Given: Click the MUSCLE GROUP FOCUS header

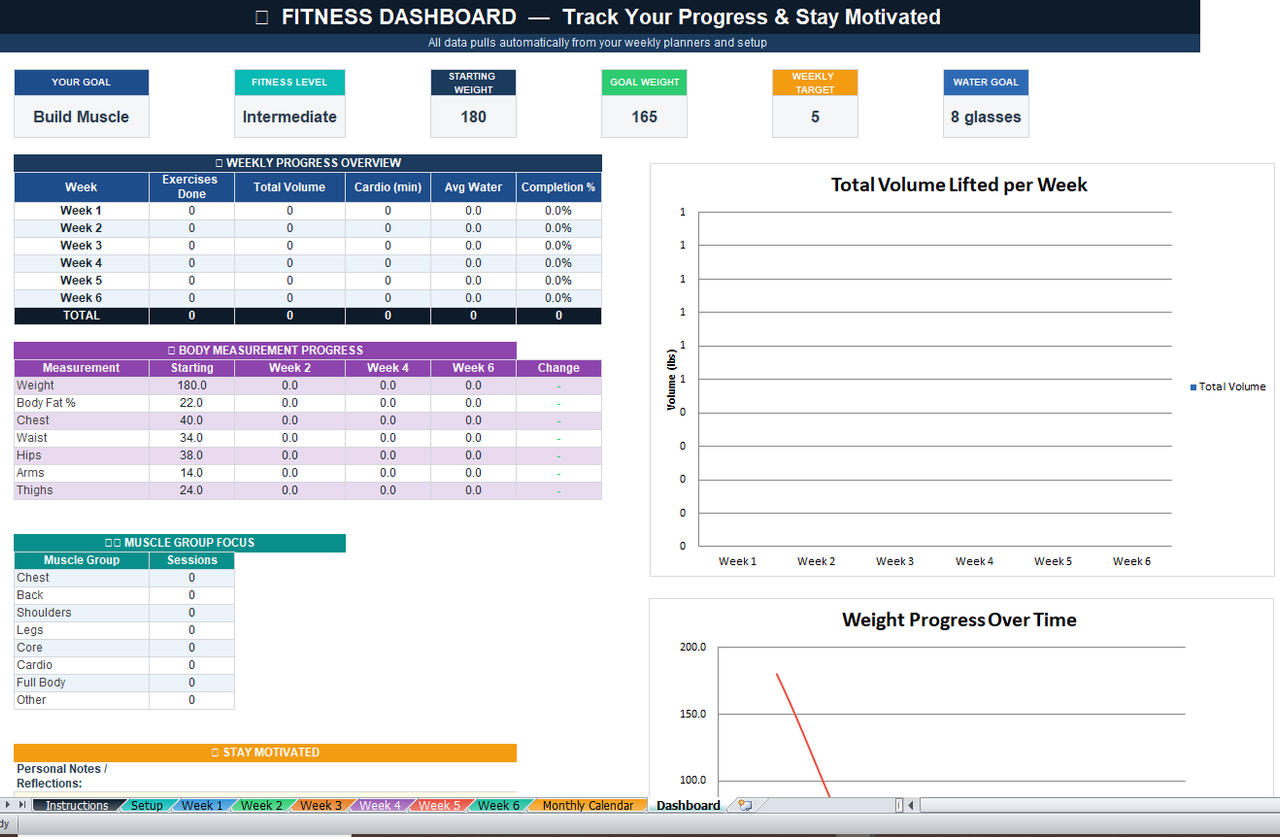Looking at the screenshot, I should click(180, 543).
